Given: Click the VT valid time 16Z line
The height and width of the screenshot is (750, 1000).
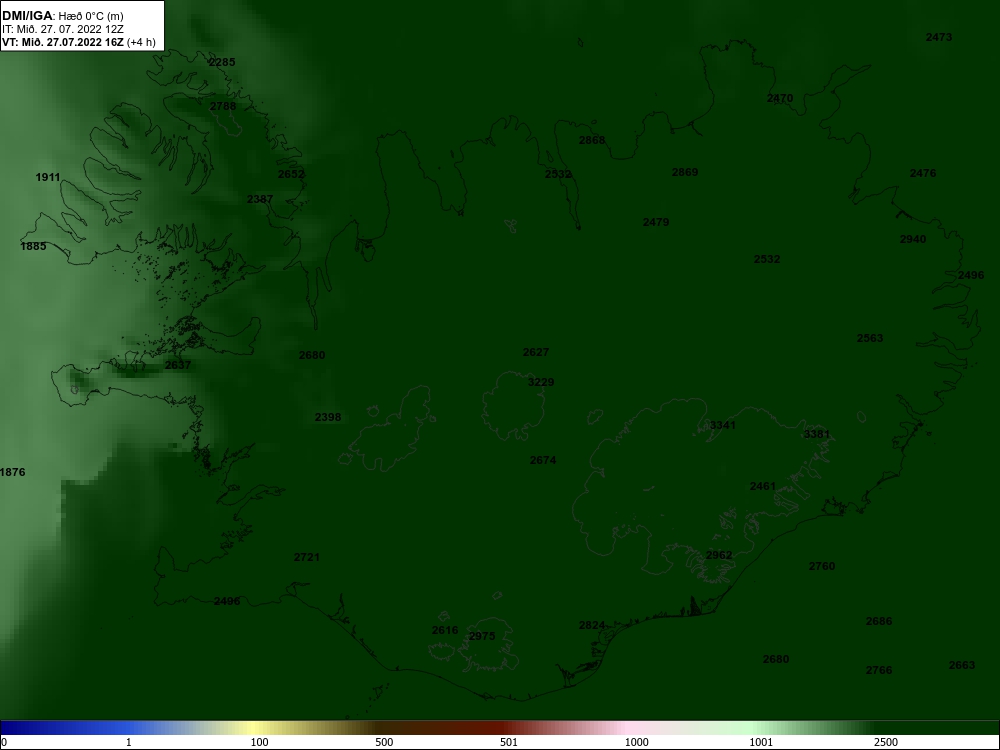Looking at the screenshot, I should pos(78,42).
